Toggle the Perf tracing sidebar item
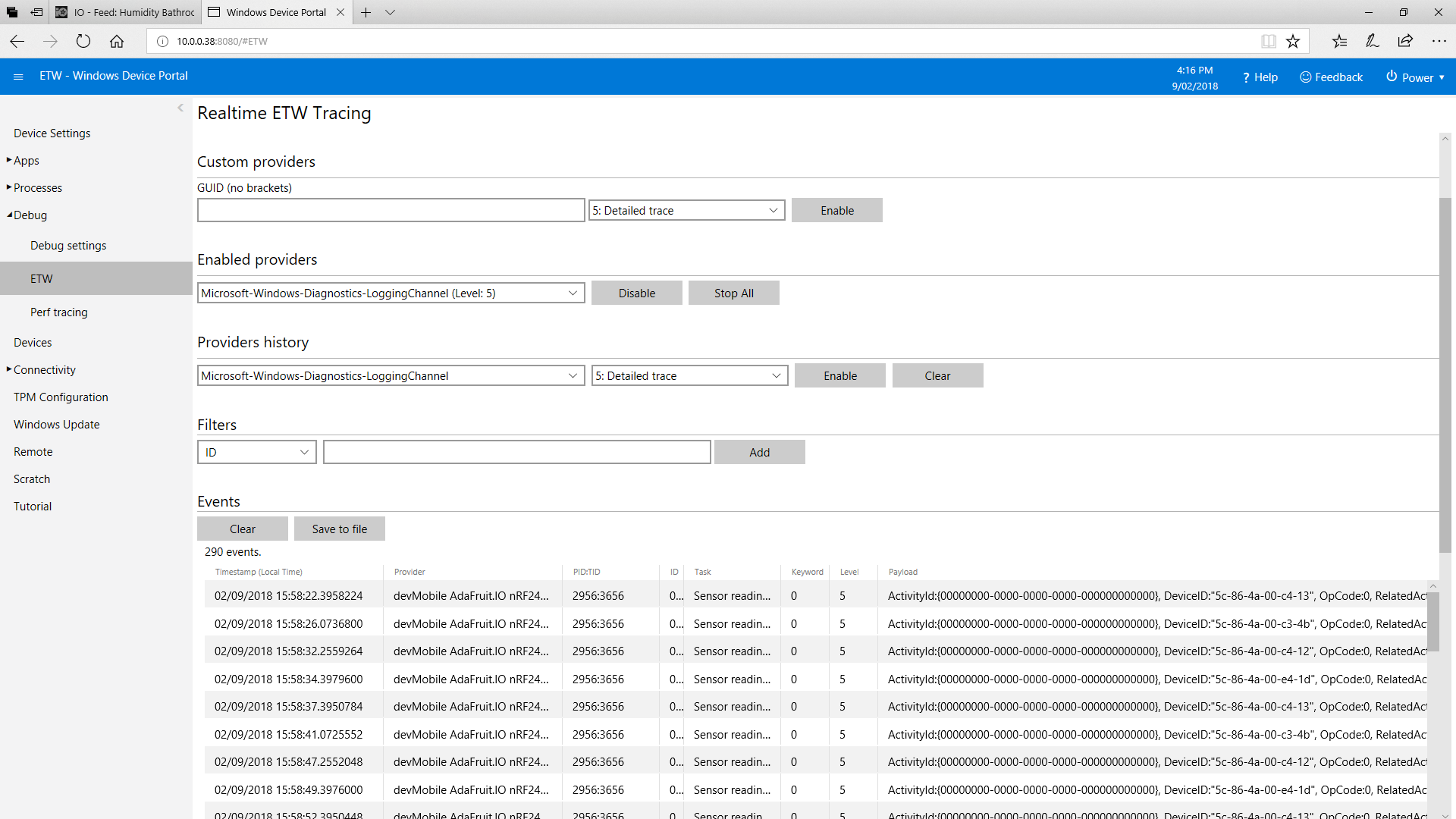1456x819 pixels. point(57,312)
